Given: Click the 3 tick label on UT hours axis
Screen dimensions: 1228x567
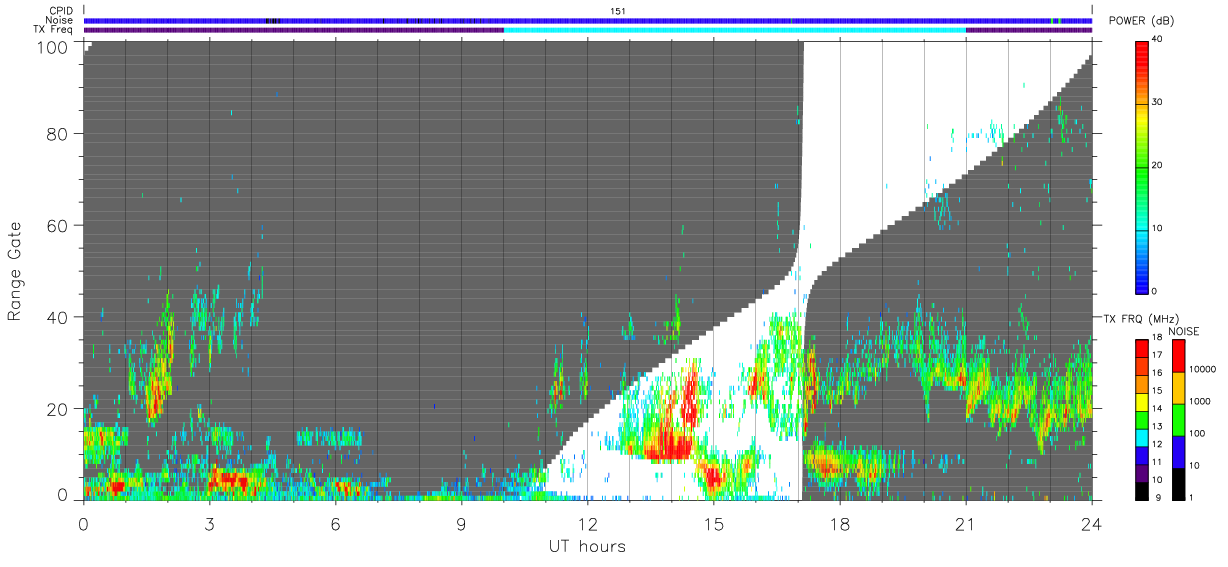Looking at the screenshot, I should click(209, 523).
